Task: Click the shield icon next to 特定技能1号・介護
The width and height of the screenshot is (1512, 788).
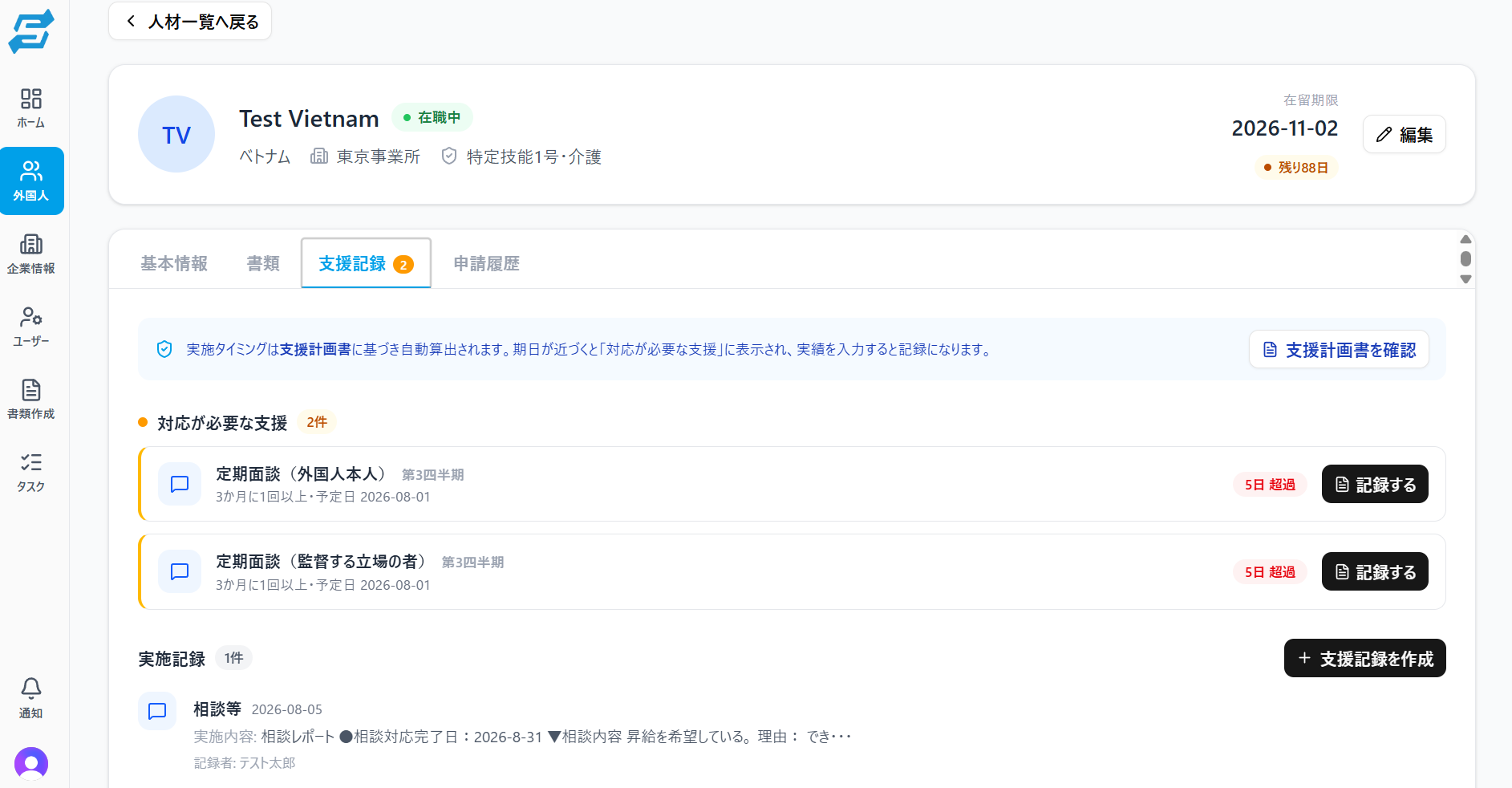Action: pyautogui.click(x=449, y=156)
